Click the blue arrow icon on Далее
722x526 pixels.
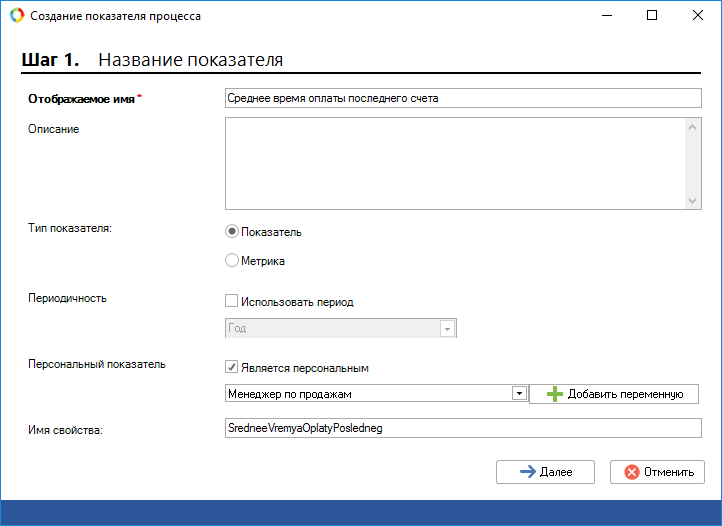click(528, 472)
